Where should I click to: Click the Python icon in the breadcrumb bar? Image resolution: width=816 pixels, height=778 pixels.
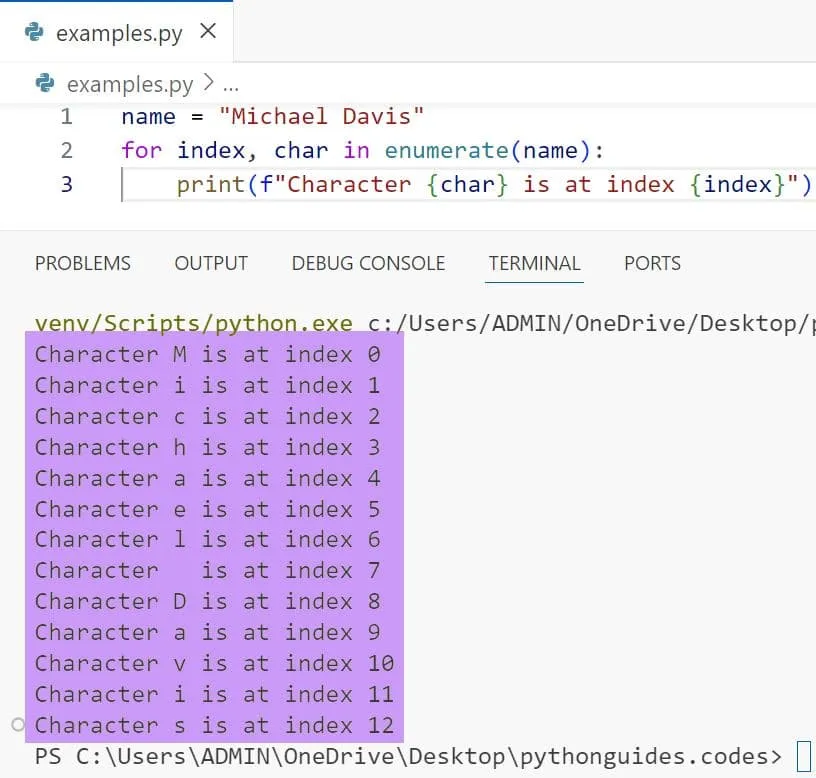tap(45, 83)
